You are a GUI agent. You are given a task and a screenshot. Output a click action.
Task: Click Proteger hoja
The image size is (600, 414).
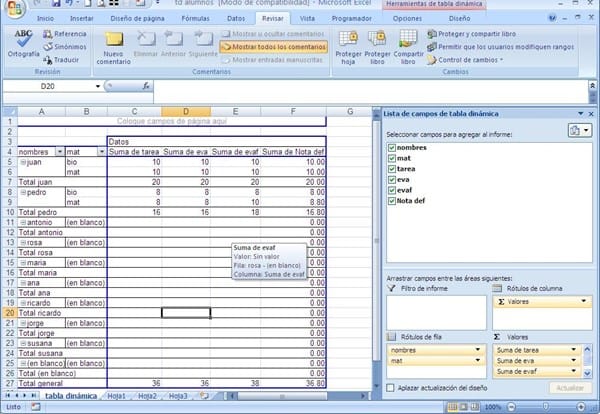click(348, 47)
